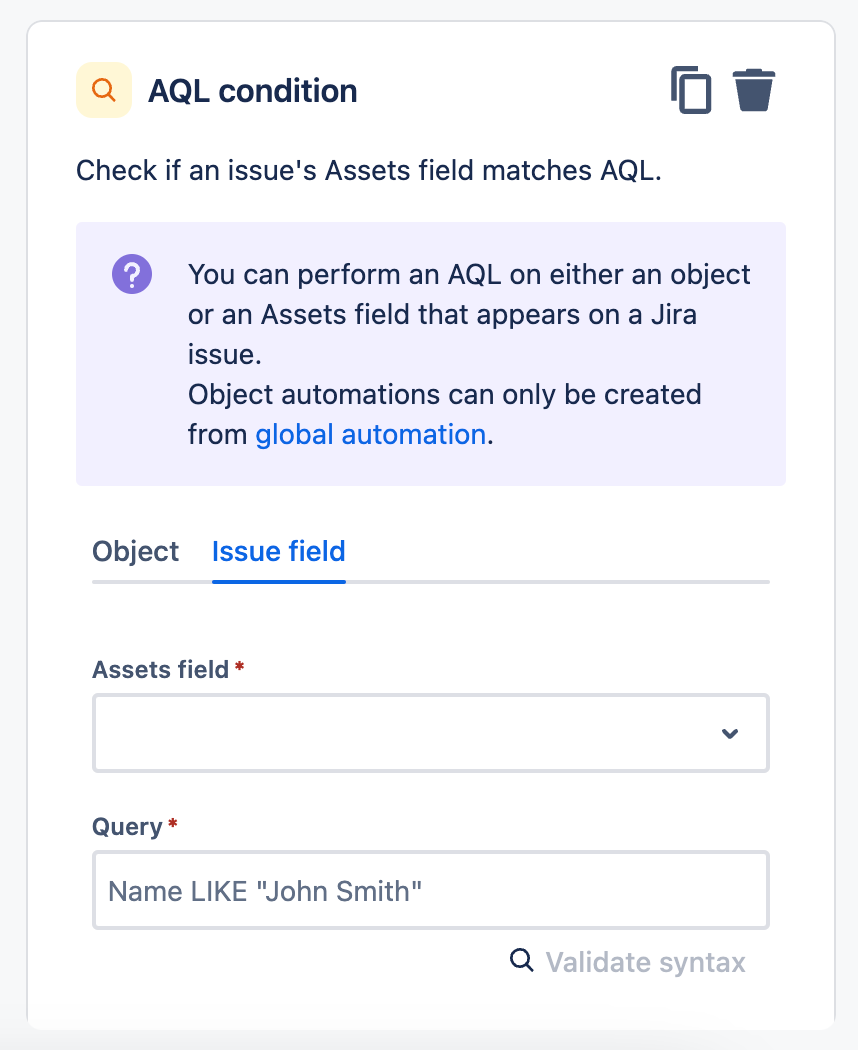Select the Issue field tab
858x1050 pixels.
click(278, 551)
